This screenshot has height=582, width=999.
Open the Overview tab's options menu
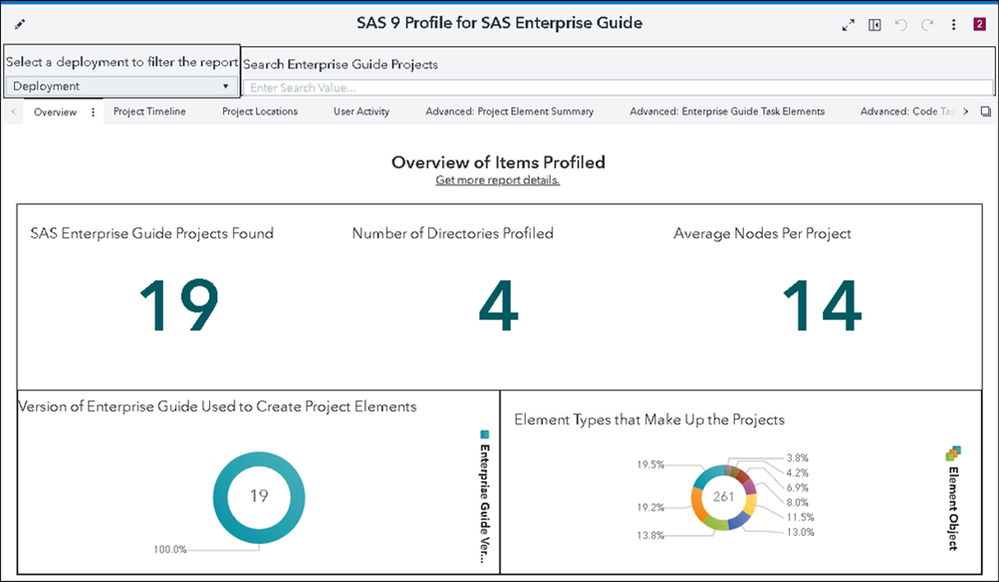pos(93,113)
